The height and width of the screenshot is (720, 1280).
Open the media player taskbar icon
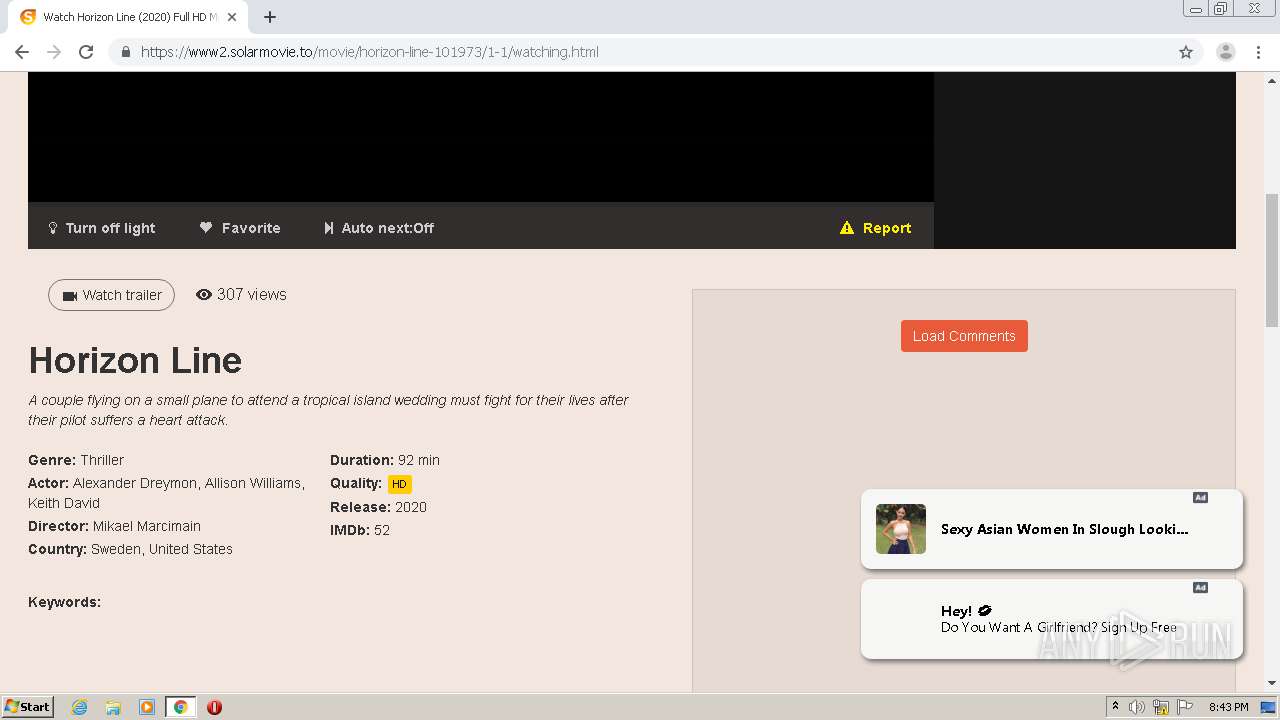coord(147,707)
